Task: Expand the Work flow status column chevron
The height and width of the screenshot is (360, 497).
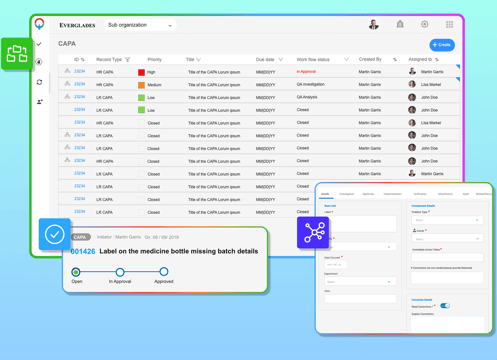Action: tap(346, 59)
